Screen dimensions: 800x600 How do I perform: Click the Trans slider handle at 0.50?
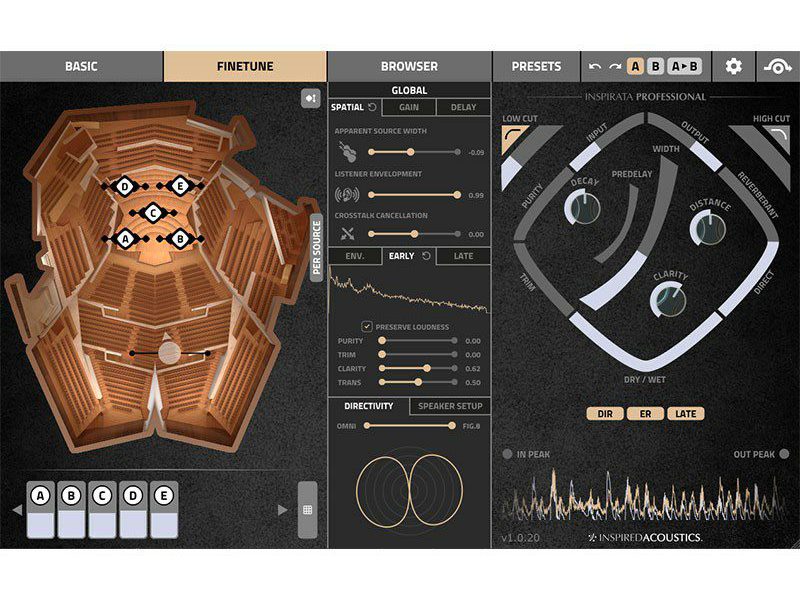[418, 382]
